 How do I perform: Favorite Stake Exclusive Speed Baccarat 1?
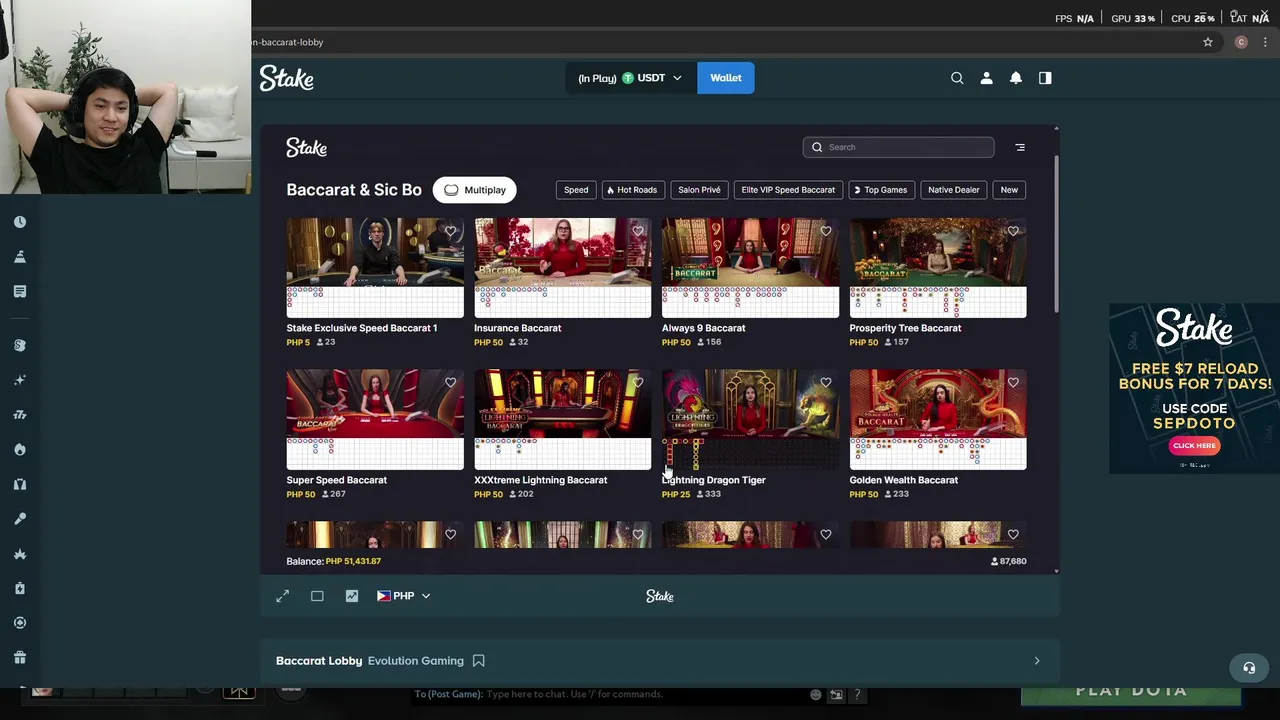pos(451,231)
